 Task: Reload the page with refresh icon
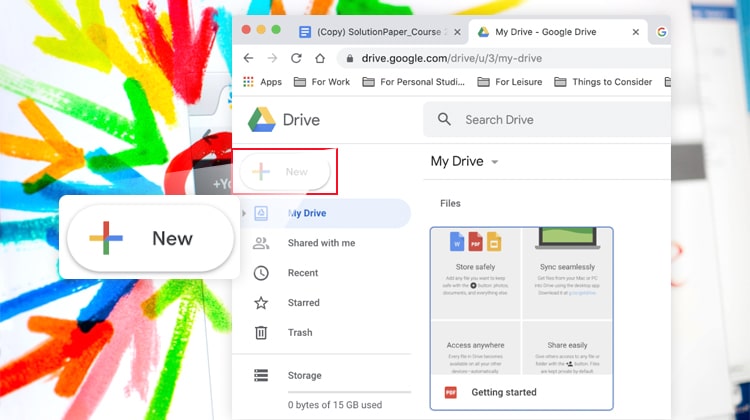(x=296, y=58)
